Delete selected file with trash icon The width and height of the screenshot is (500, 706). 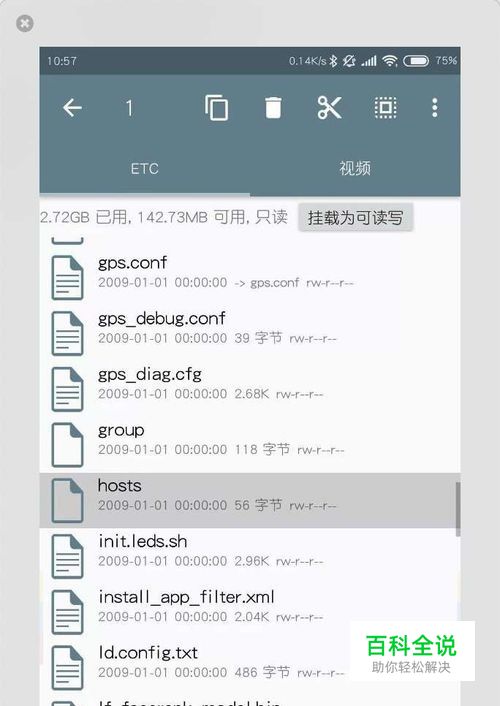273,108
